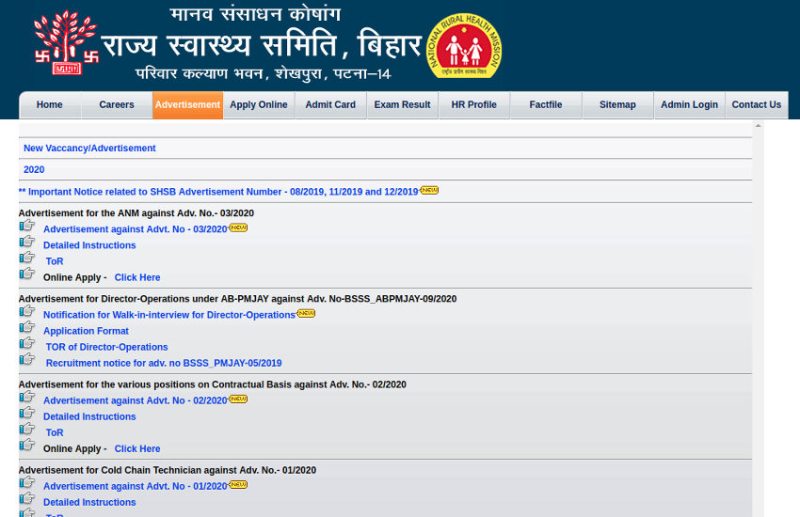Click NEW badge next to Advt. No - 02/2020
The image size is (800, 517).
238,399
